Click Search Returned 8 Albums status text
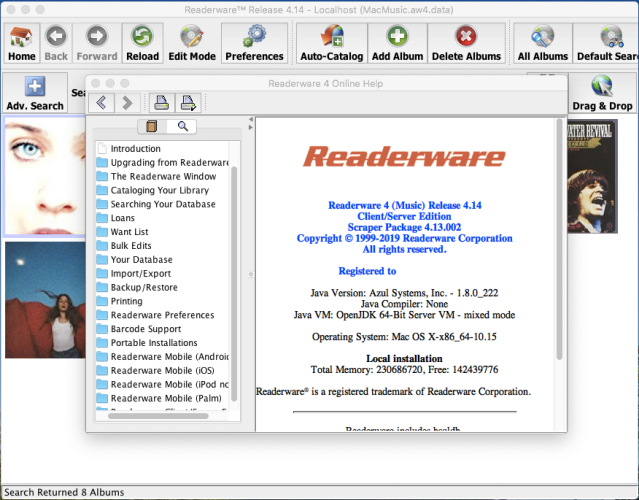639x500 pixels. [x=64, y=492]
